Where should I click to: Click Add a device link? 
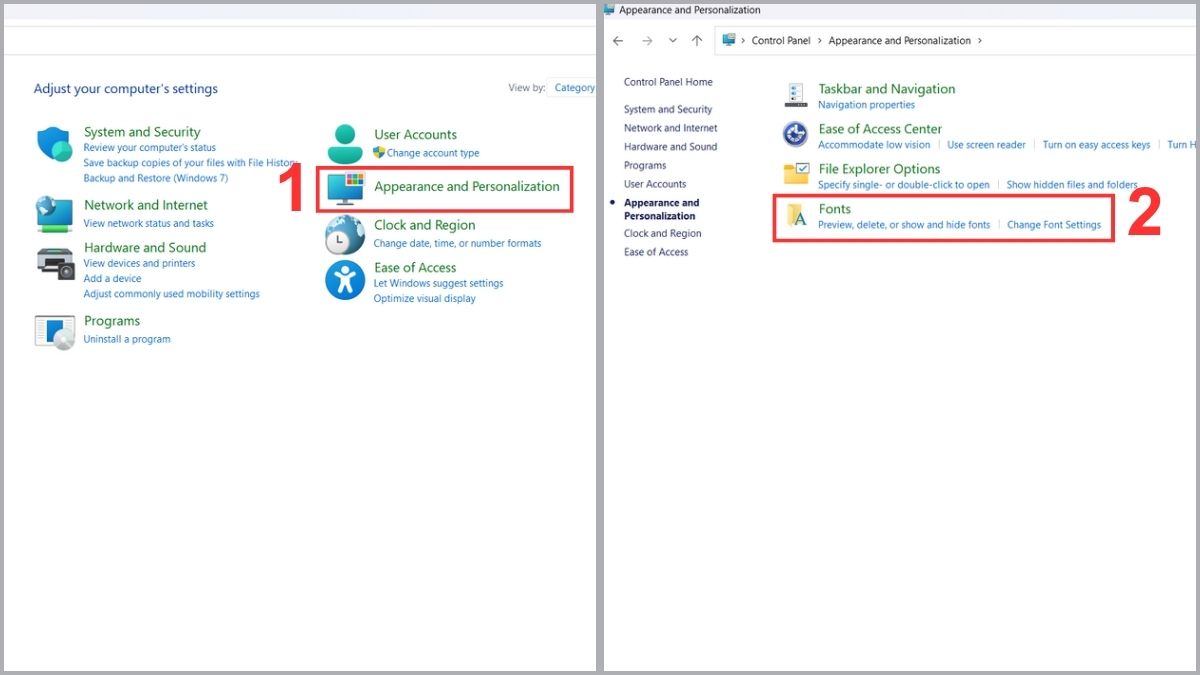(x=113, y=278)
